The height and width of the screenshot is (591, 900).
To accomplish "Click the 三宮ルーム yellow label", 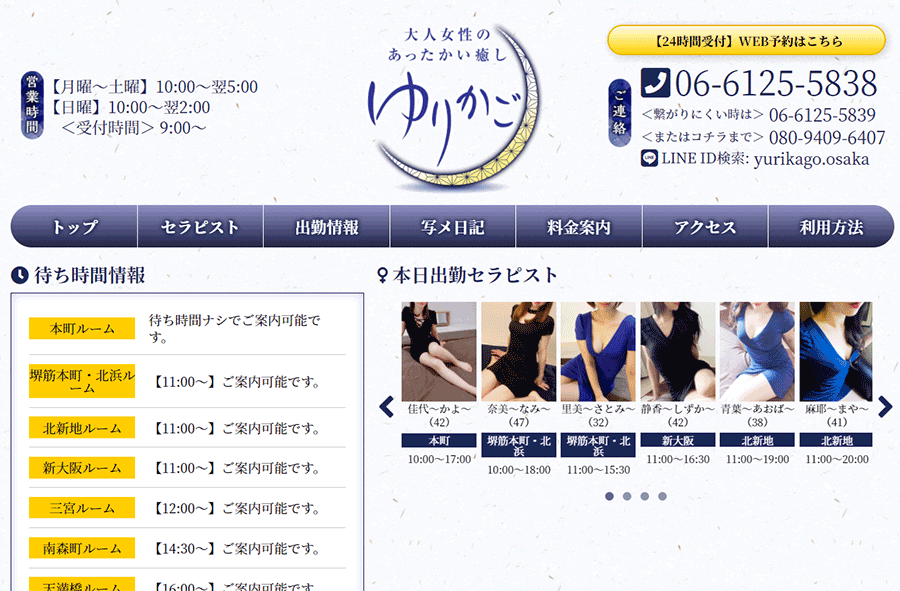I will click(x=82, y=508).
